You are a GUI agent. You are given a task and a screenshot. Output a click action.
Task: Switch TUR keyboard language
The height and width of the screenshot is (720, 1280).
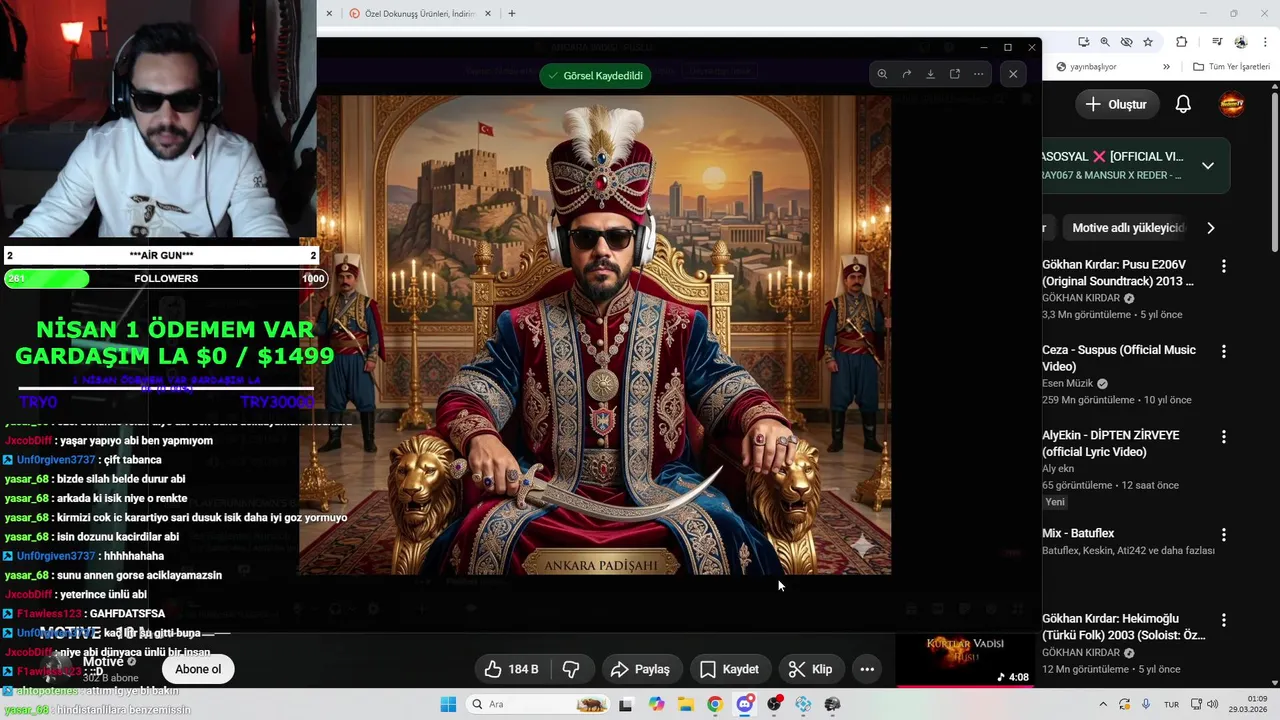click(1171, 704)
